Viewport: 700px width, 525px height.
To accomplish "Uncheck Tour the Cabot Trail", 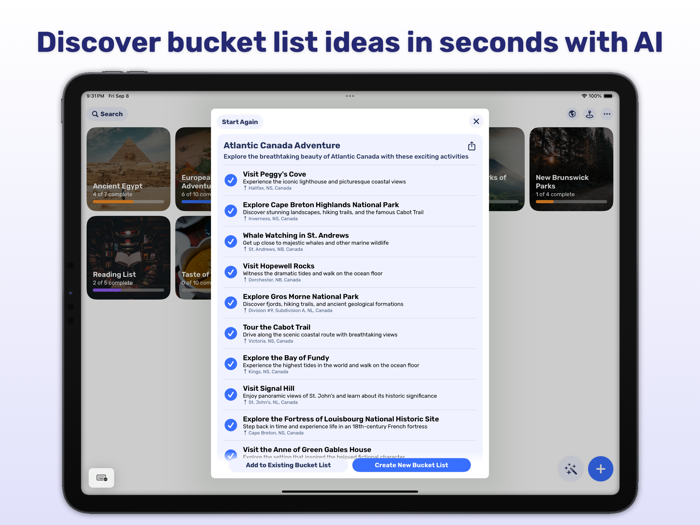I will pos(231,333).
